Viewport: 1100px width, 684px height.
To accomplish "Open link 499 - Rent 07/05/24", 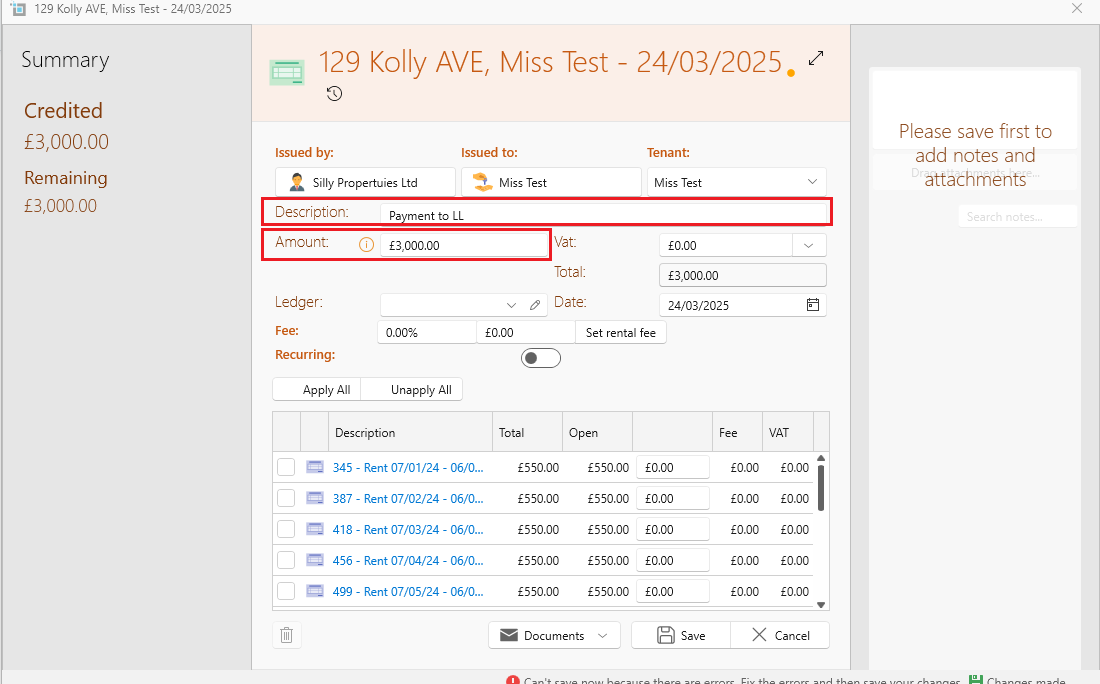I will [x=408, y=591].
